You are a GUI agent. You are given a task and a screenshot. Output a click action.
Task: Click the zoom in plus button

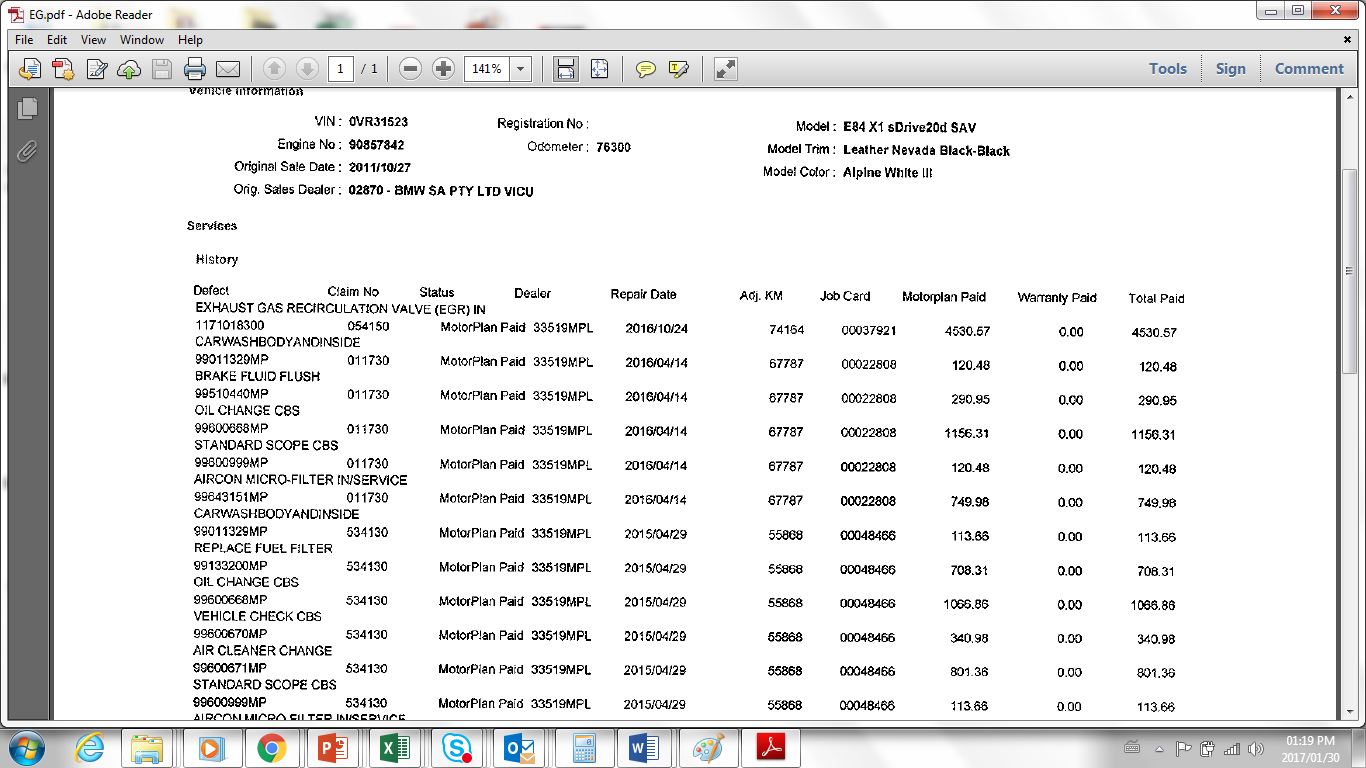[x=443, y=69]
